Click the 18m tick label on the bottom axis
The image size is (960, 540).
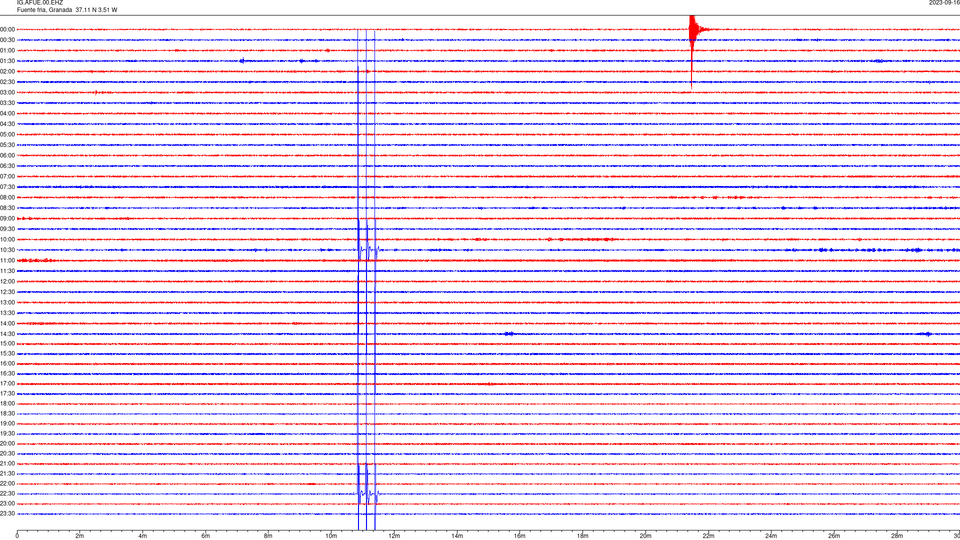(x=583, y=536)
